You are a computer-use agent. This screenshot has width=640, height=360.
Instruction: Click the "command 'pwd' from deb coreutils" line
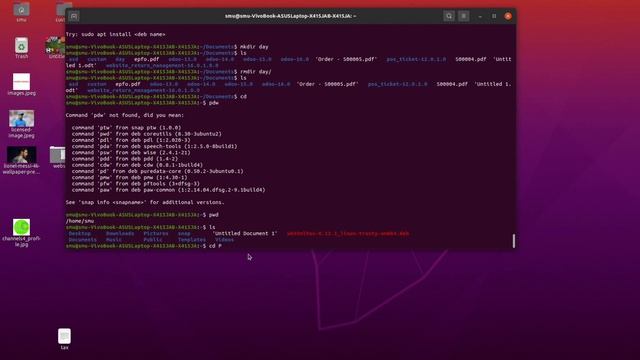pos(147,134)
